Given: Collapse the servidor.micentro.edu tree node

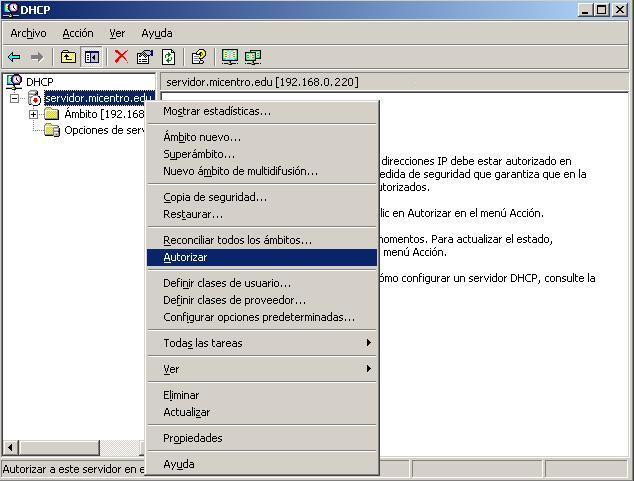Looking at the screenshot, I should (15, 98).
